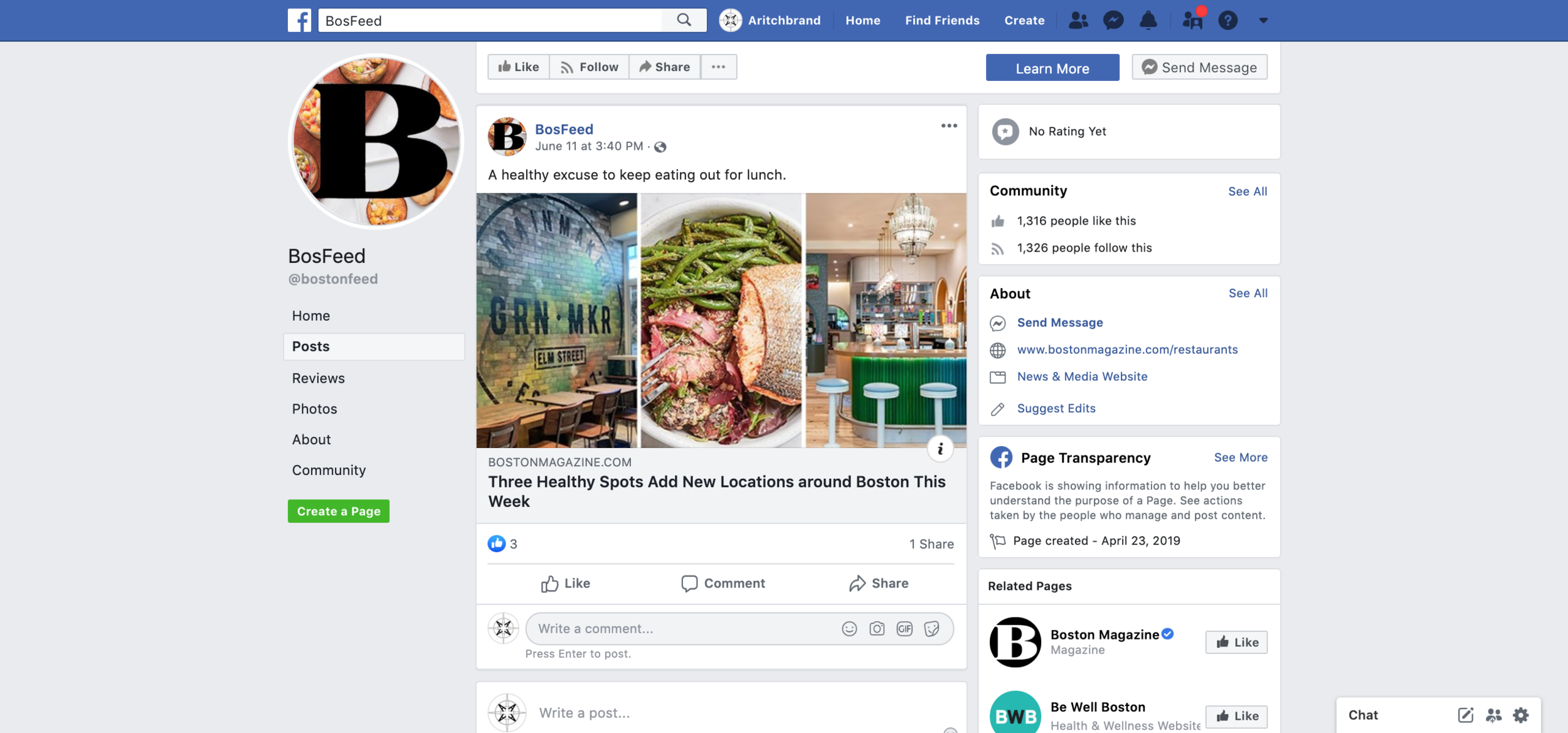Like the Be Well Boston related page
The width and height of the screenshot is (1568, 733).
click(1236, 716)
